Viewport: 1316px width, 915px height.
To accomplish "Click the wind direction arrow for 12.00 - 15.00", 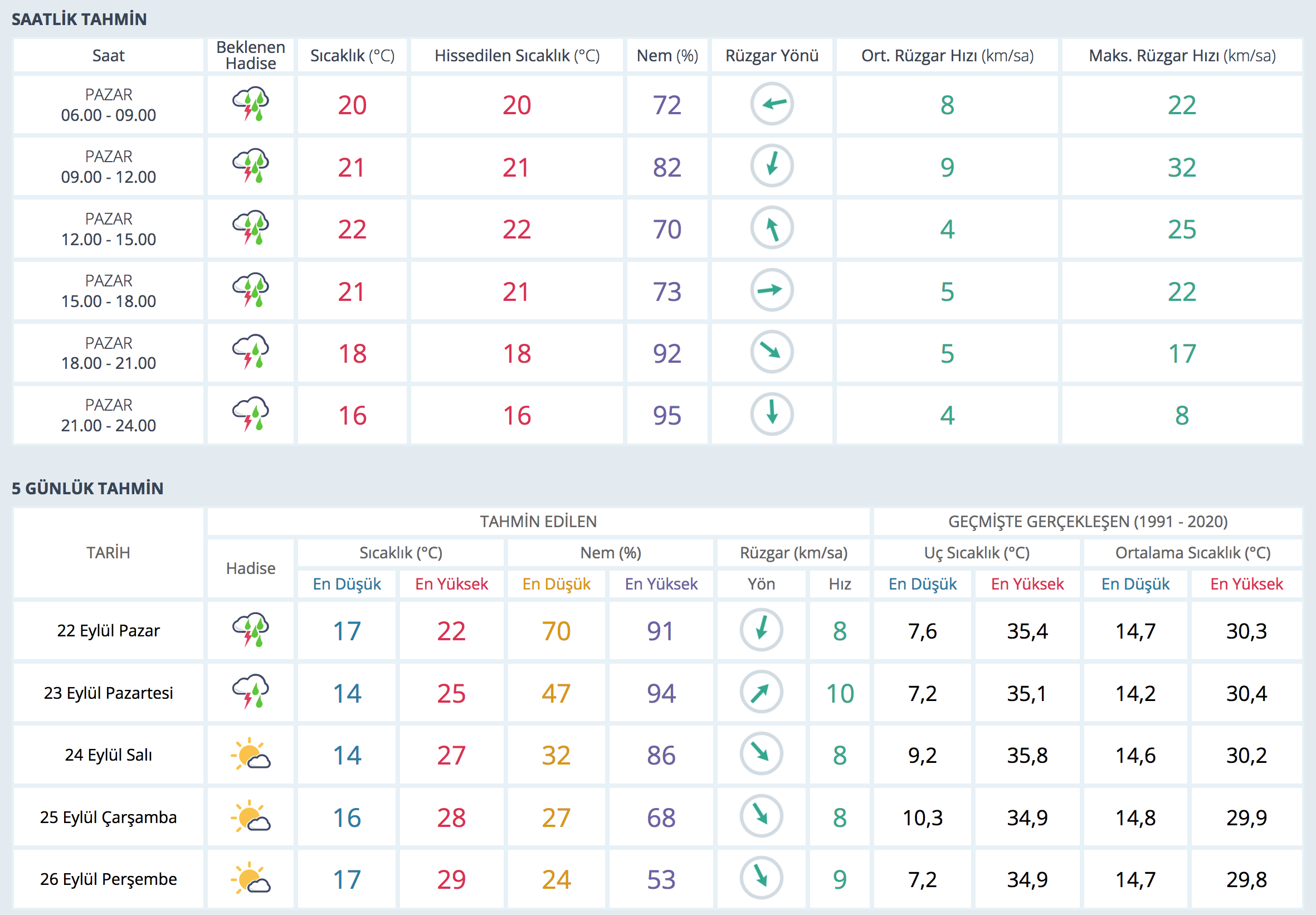I will pos(772,228).
